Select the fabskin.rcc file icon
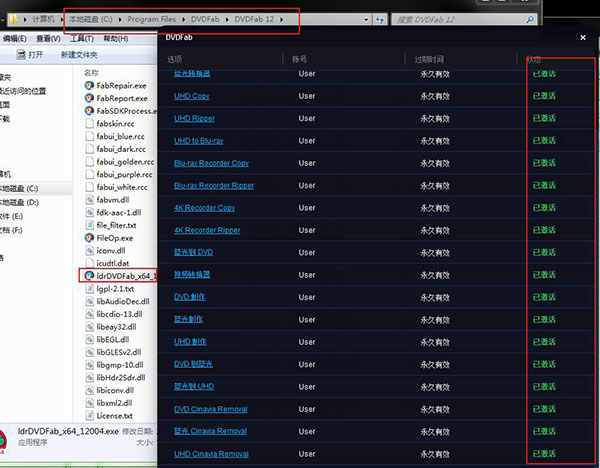This screenshot has height=468, width=600. click(x=90, y=123)
